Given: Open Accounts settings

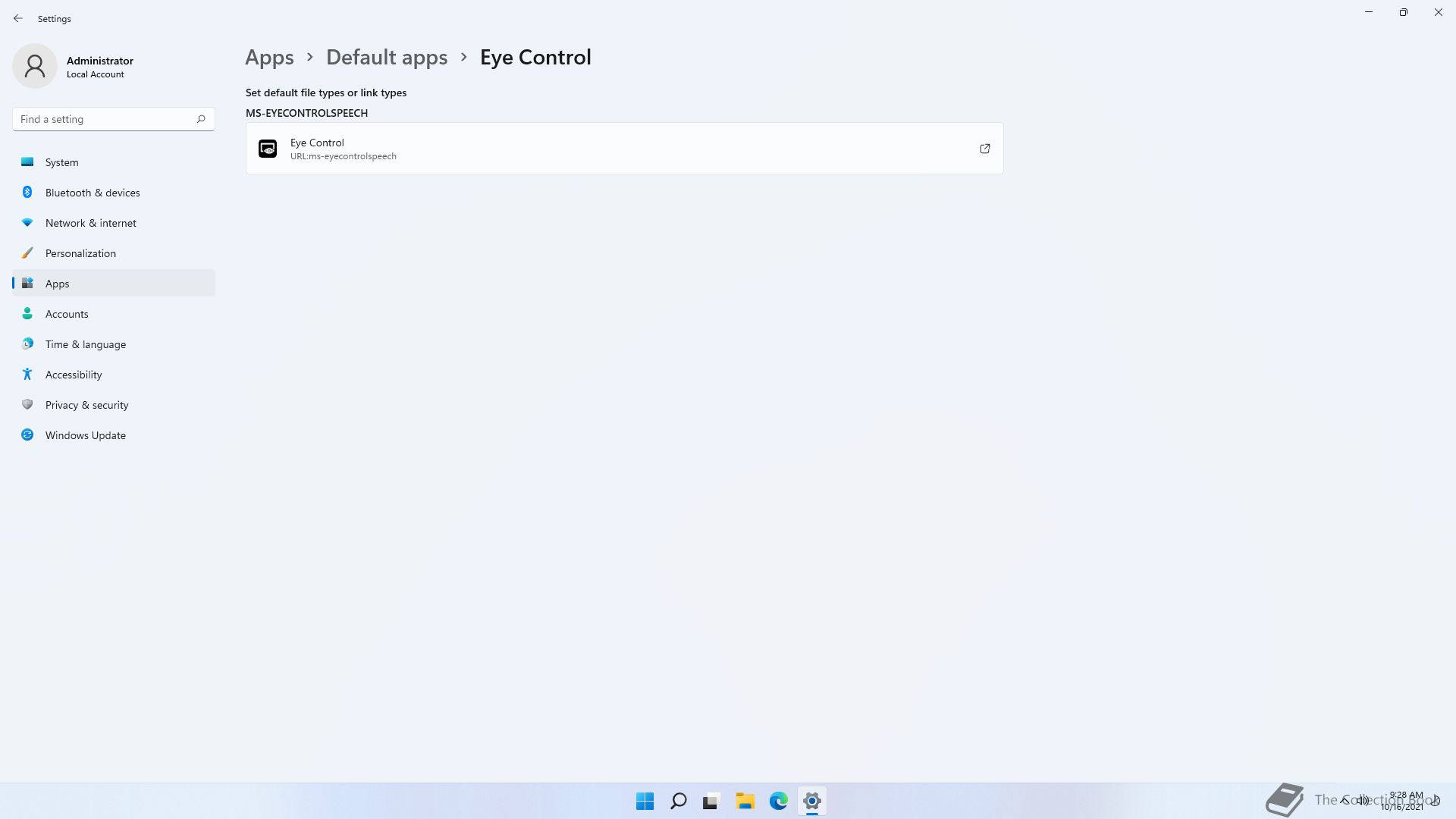Looking at the screenshot, I should pos(114,314).
